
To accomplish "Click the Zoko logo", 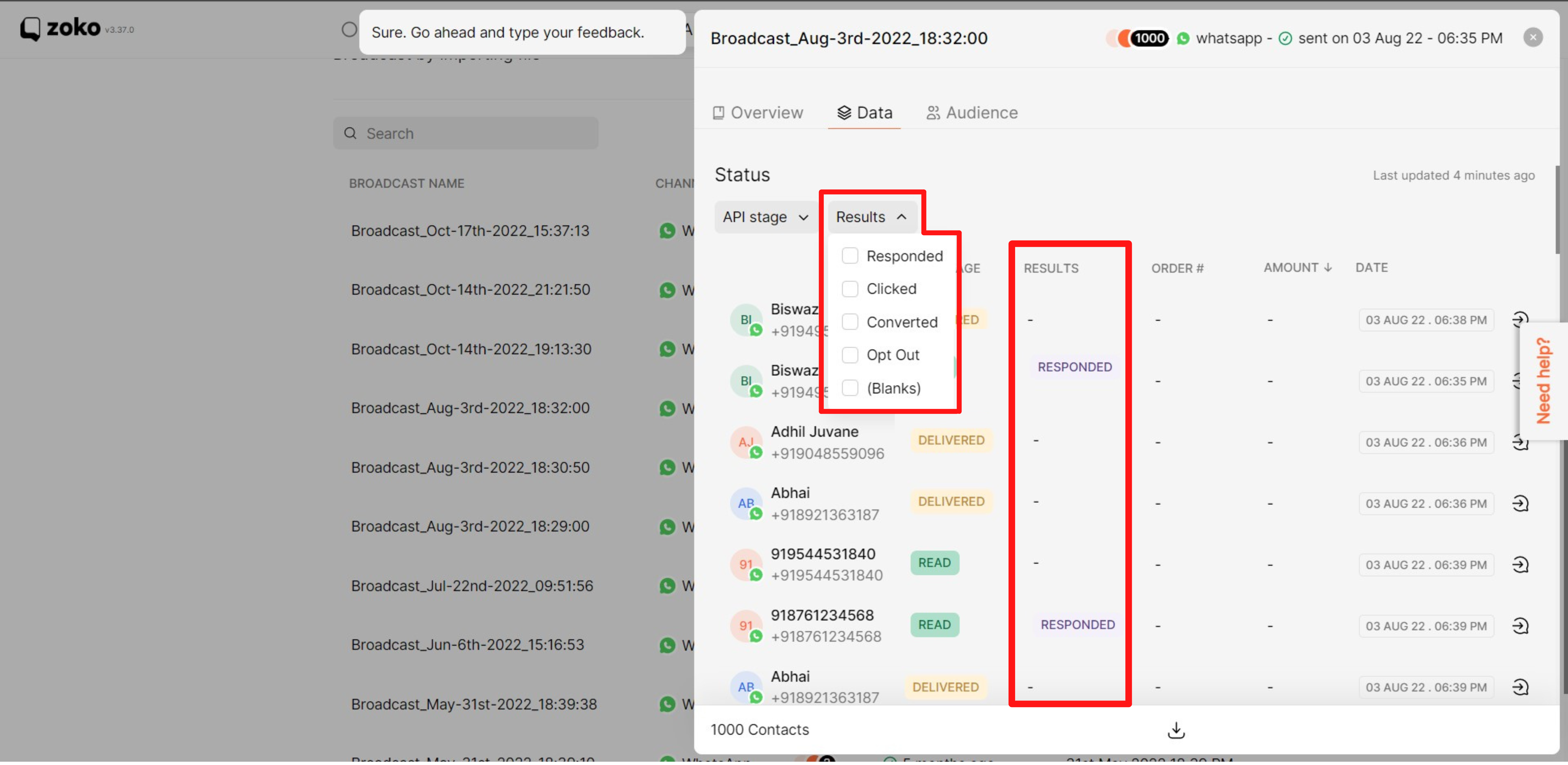I will 60,28.
